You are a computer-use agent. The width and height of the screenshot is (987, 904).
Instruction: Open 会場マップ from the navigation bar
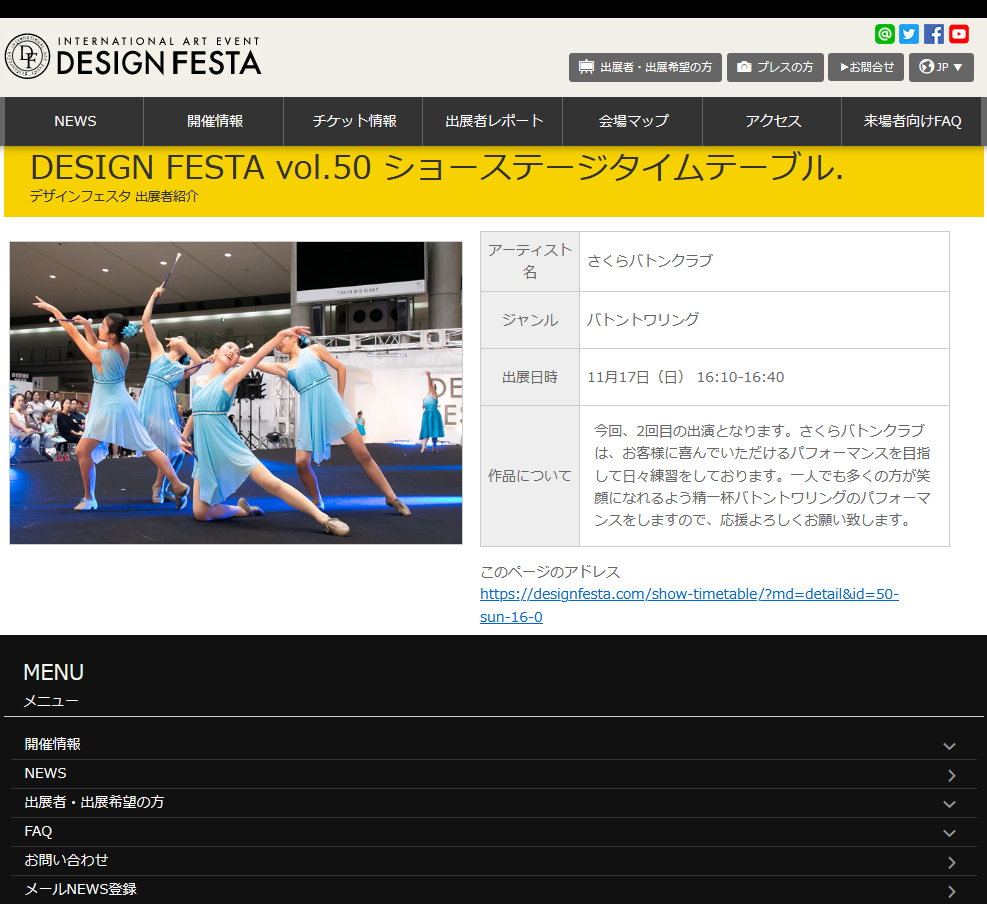point(633,121)
